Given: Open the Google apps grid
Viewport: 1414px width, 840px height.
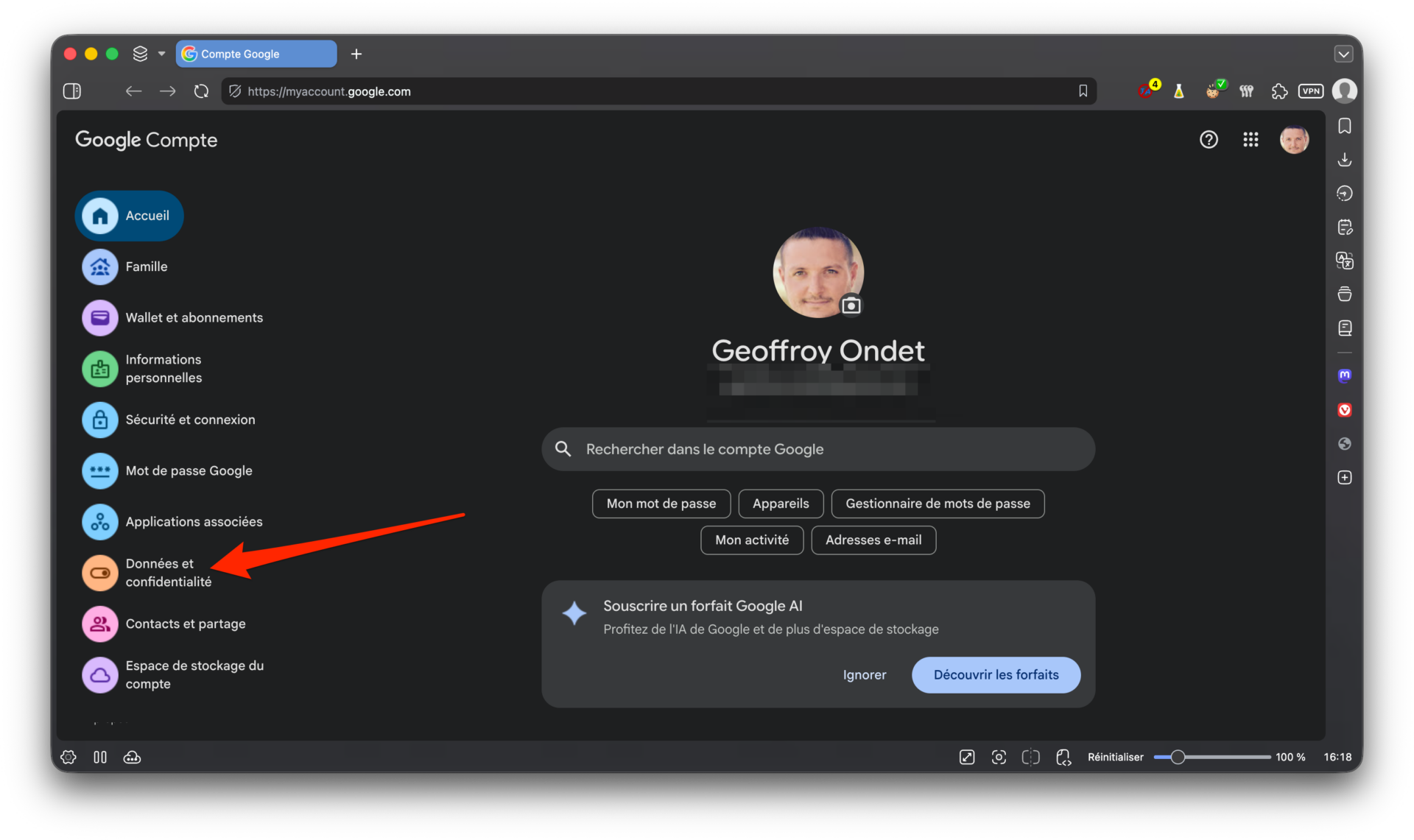Looking at the screenshot, I should click(1251, 139).
